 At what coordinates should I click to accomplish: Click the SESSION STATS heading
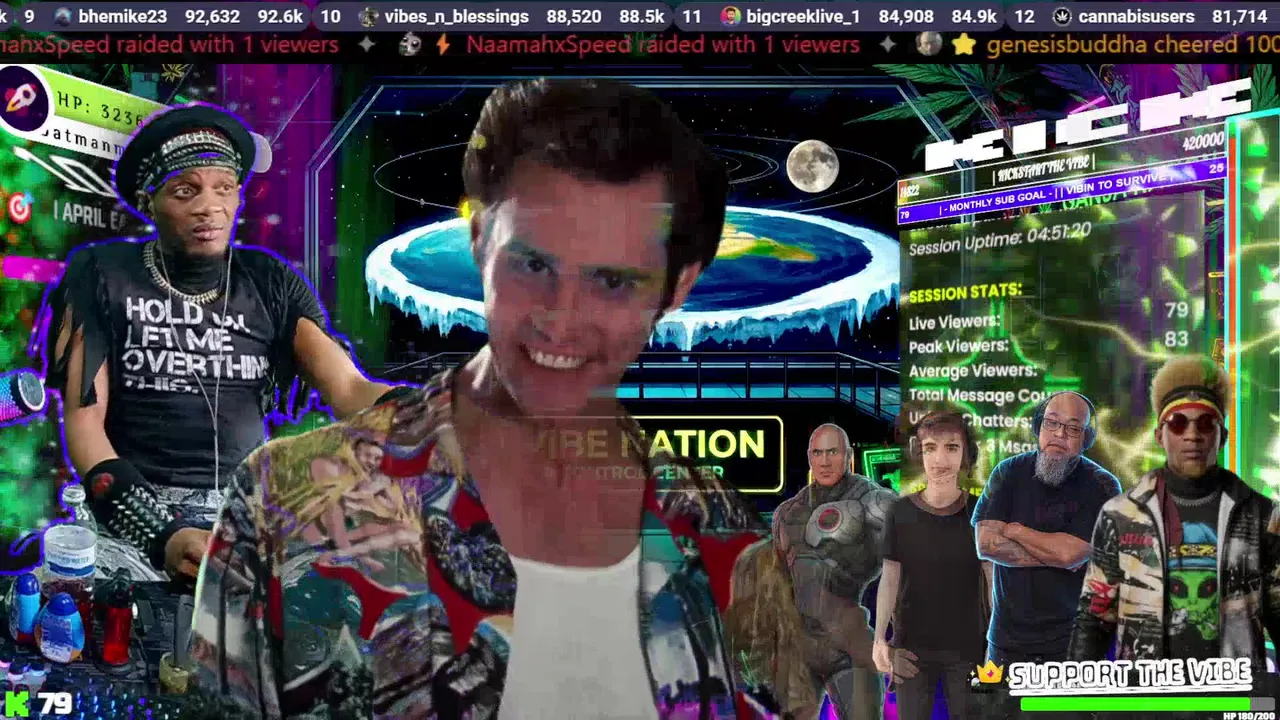pos(965,293)
